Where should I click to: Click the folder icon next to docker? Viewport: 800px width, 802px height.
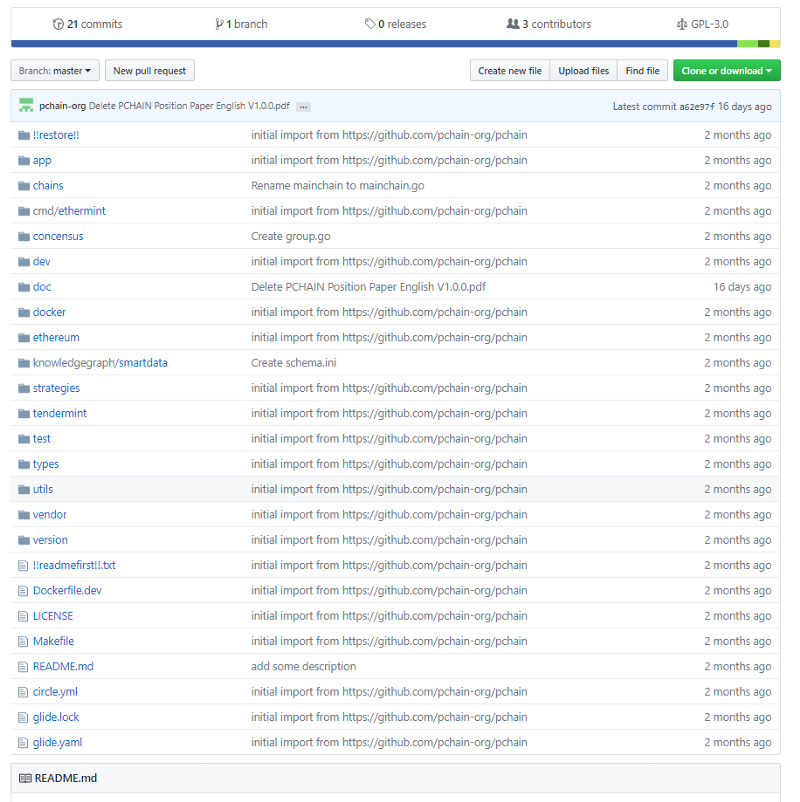(24, 312)
